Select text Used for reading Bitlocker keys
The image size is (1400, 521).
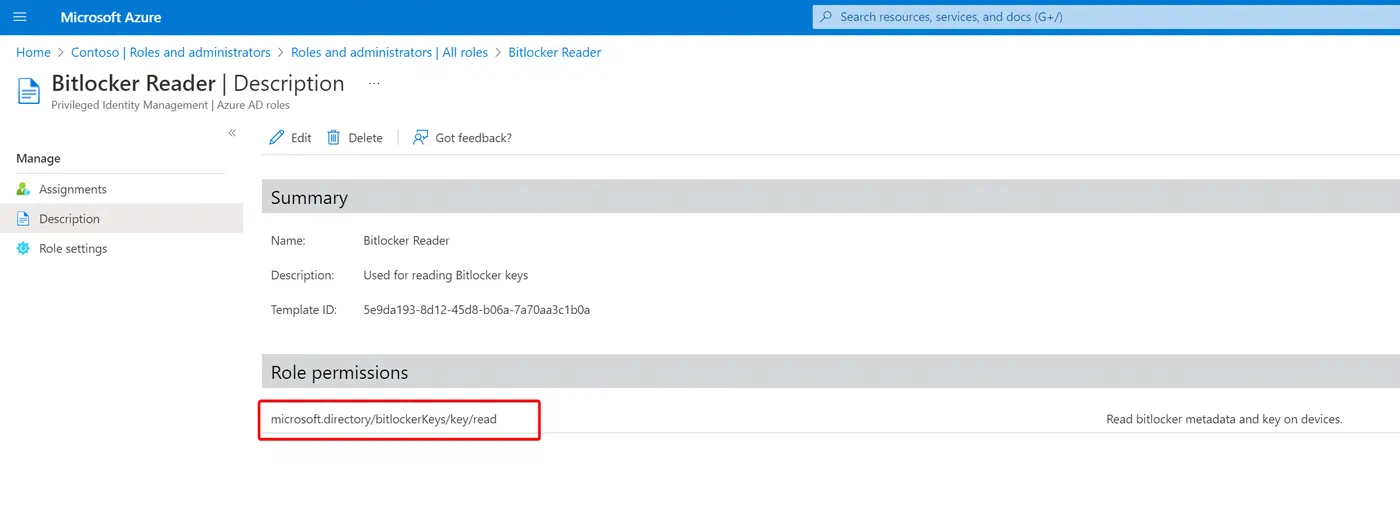(445, 275)
